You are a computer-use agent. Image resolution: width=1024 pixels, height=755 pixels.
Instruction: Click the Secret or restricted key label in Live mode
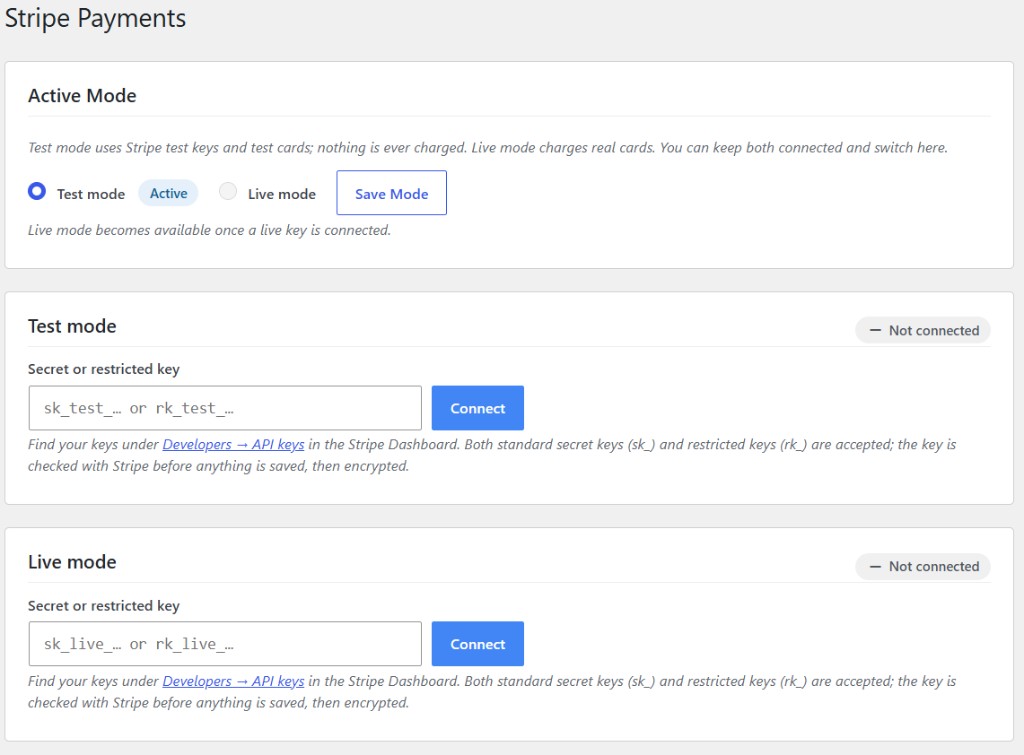(104, 605)
